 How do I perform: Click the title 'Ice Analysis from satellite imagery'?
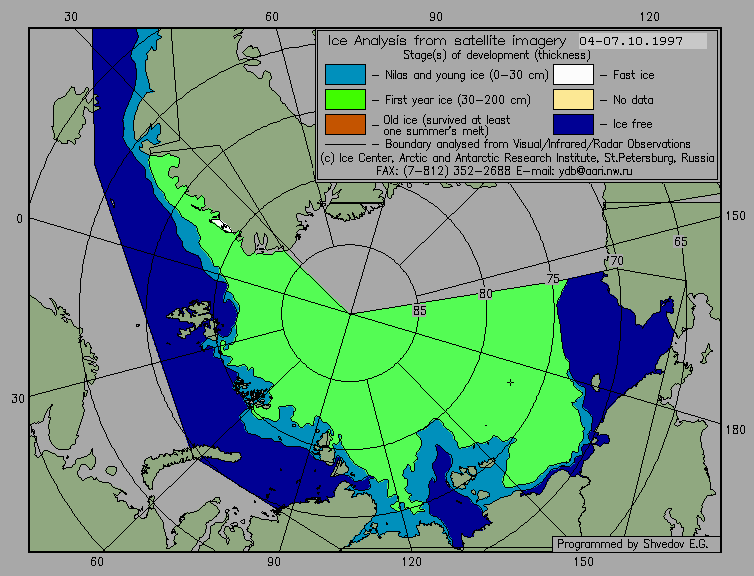click(447, 41)
